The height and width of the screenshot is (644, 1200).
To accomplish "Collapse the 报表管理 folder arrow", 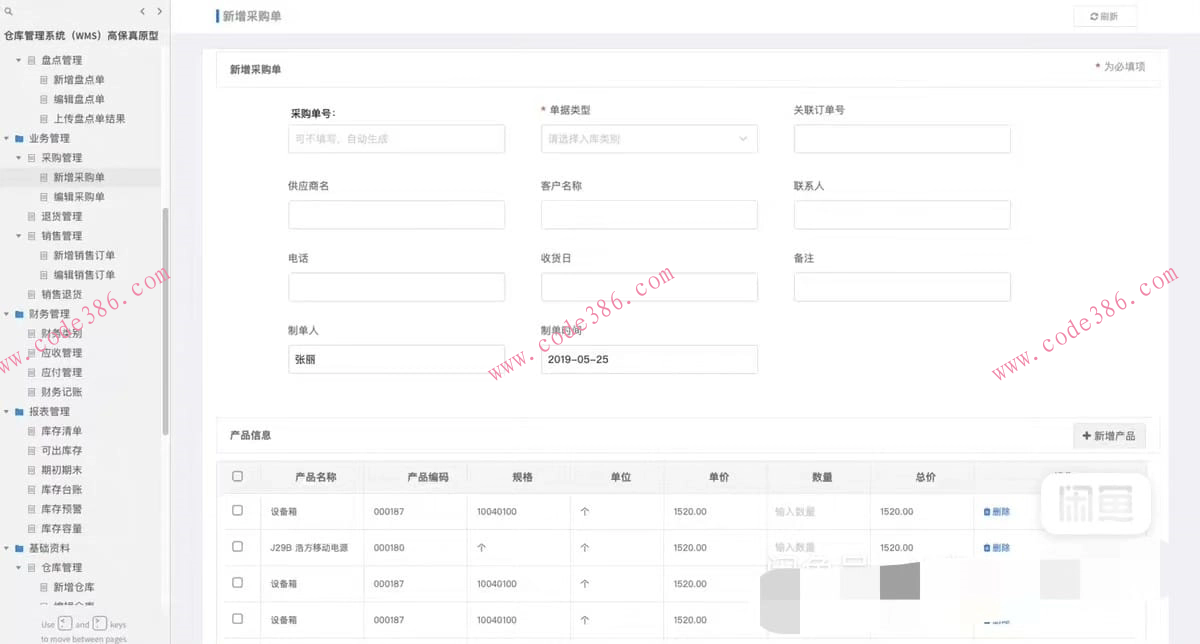I will pyautogui.click(x=7, y=412).
